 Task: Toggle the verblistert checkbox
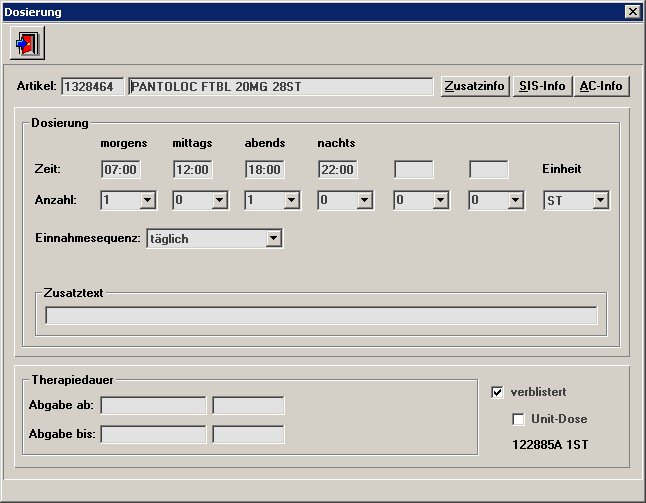(497, 392)
